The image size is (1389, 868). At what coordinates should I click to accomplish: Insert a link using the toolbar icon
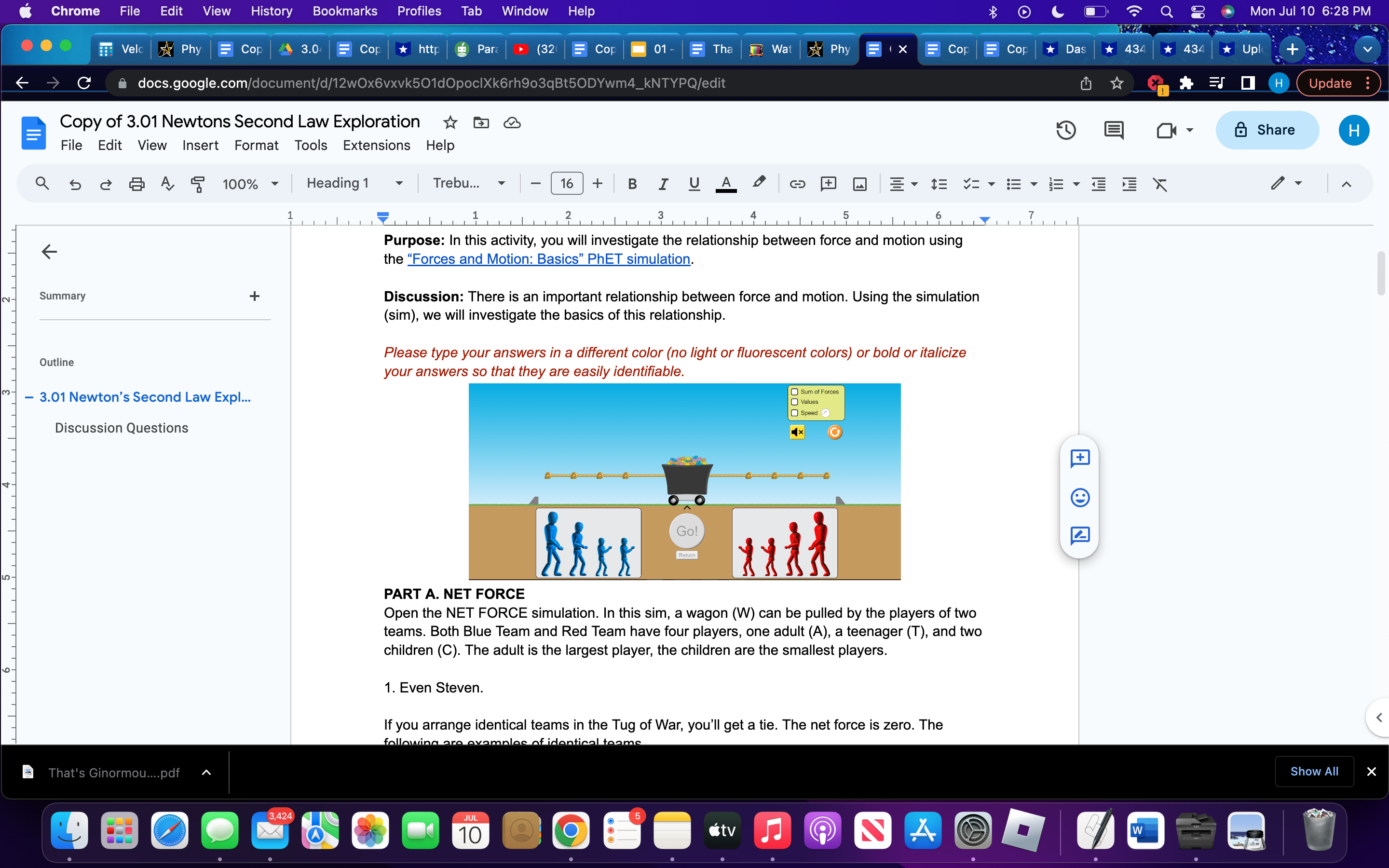797,184
